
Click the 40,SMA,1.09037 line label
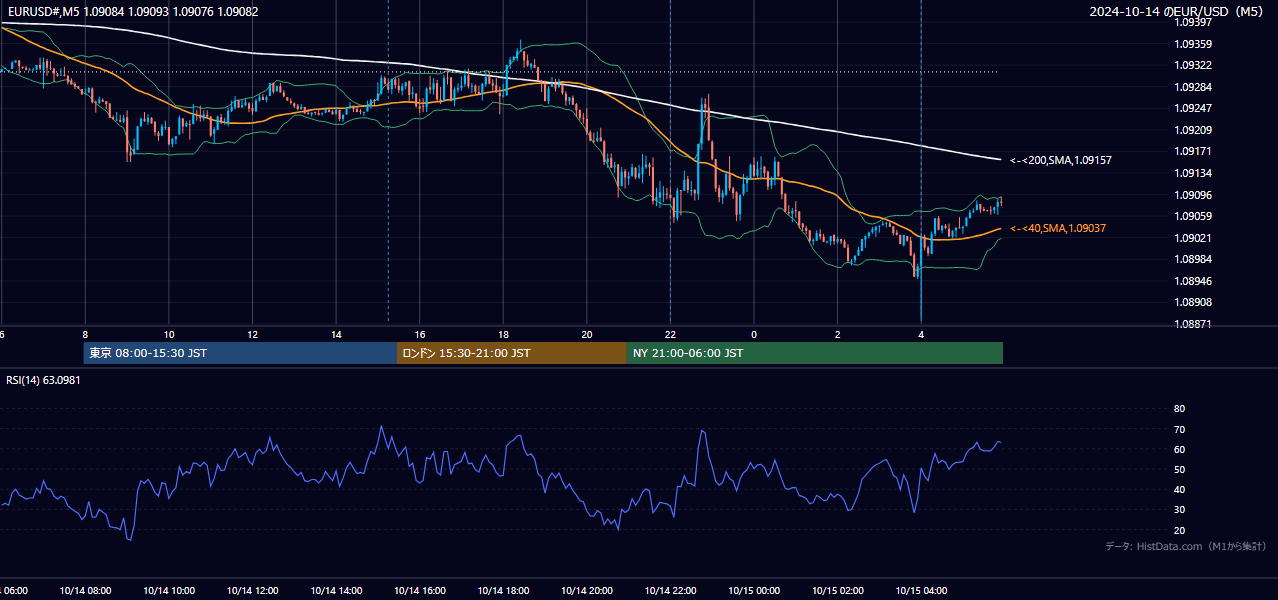tap(1057, 228)
